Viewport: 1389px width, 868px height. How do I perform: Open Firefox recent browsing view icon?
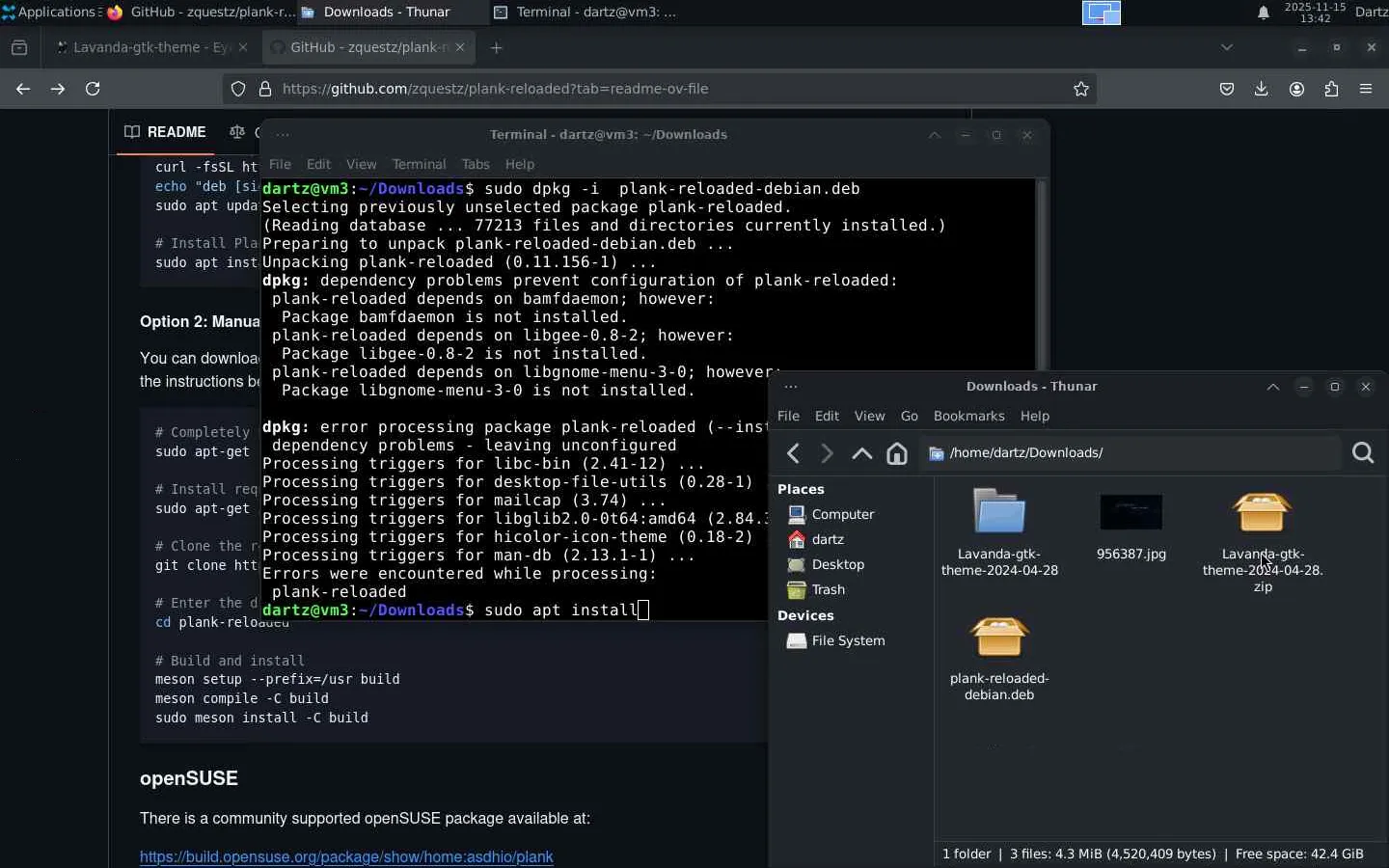tap(19, 47)
